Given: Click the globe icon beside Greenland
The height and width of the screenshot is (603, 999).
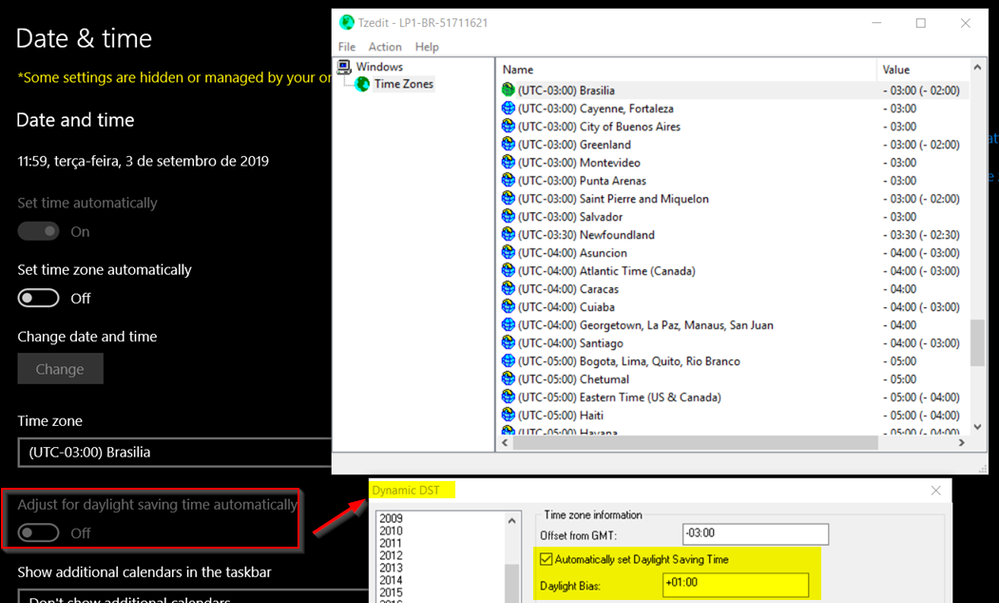Looking at the screenshot, I should (x=508, y=144).
